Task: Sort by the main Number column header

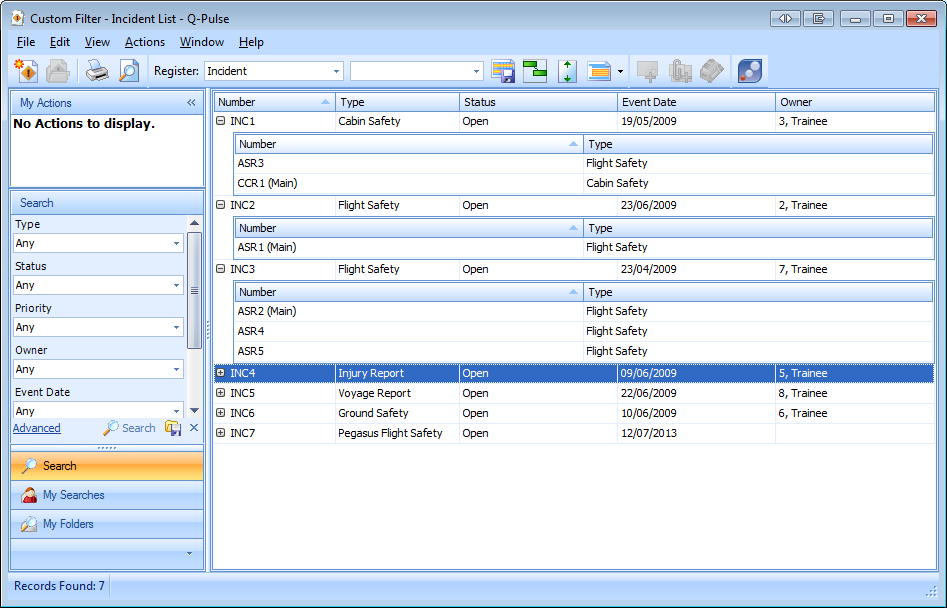Action: [275, 102]
